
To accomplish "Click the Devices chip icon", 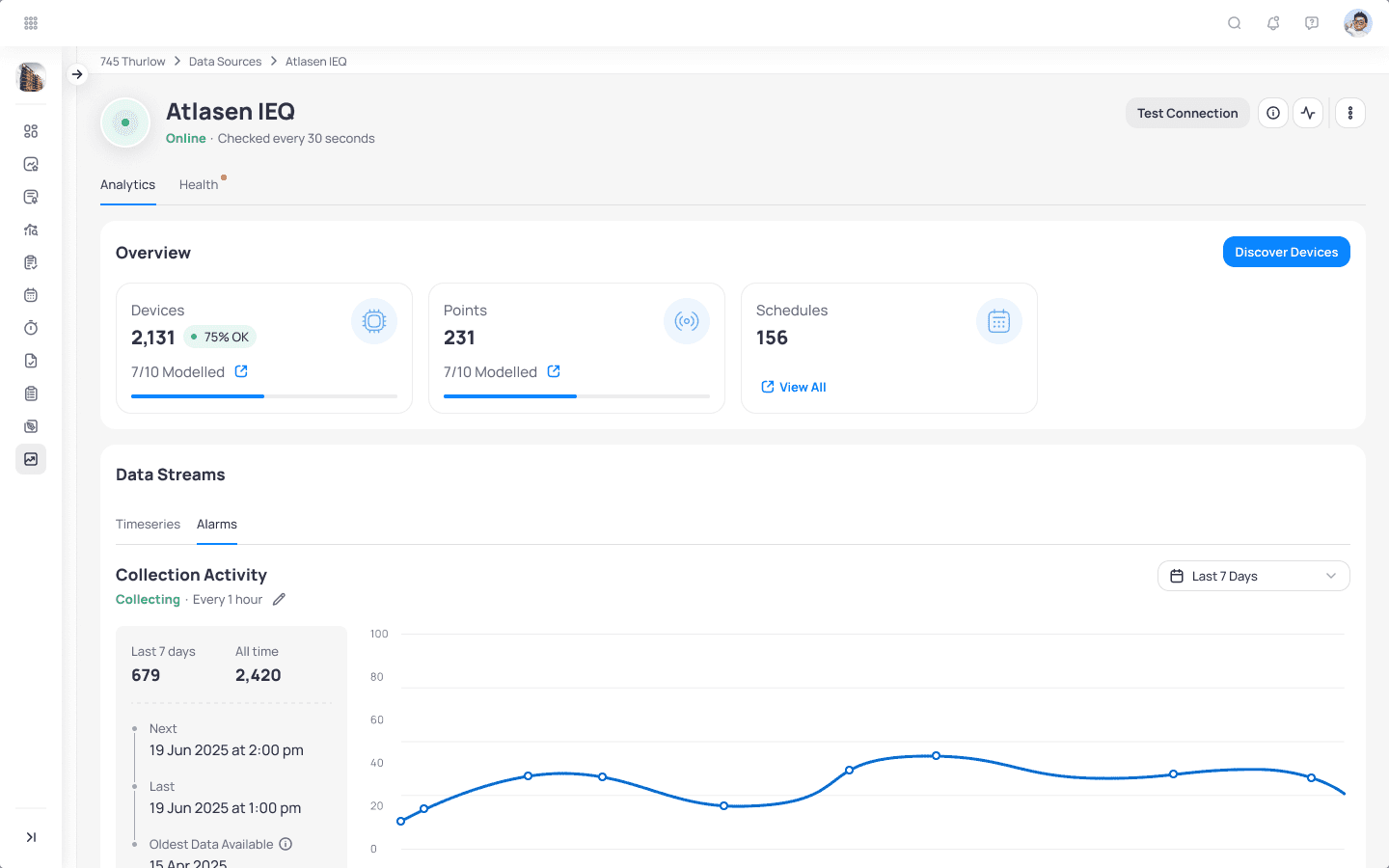I will tap(374, 321).
